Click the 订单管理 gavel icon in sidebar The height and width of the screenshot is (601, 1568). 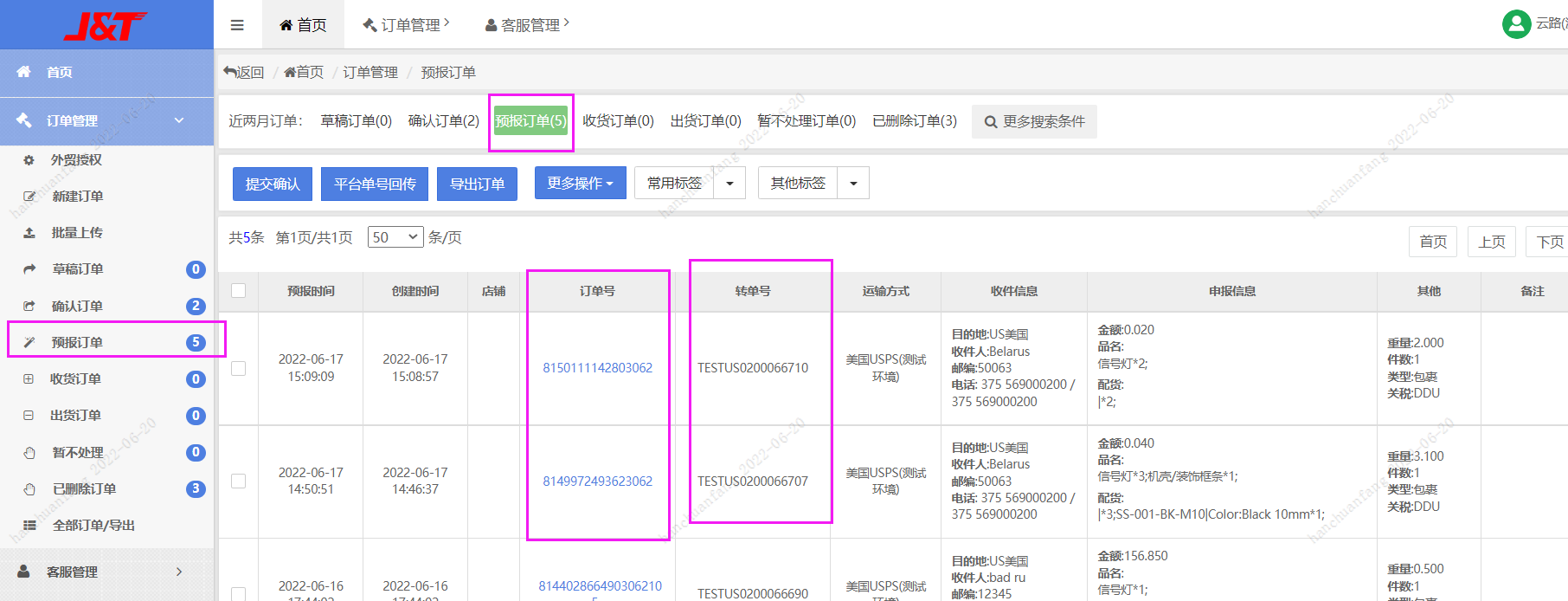pos(23,120)
